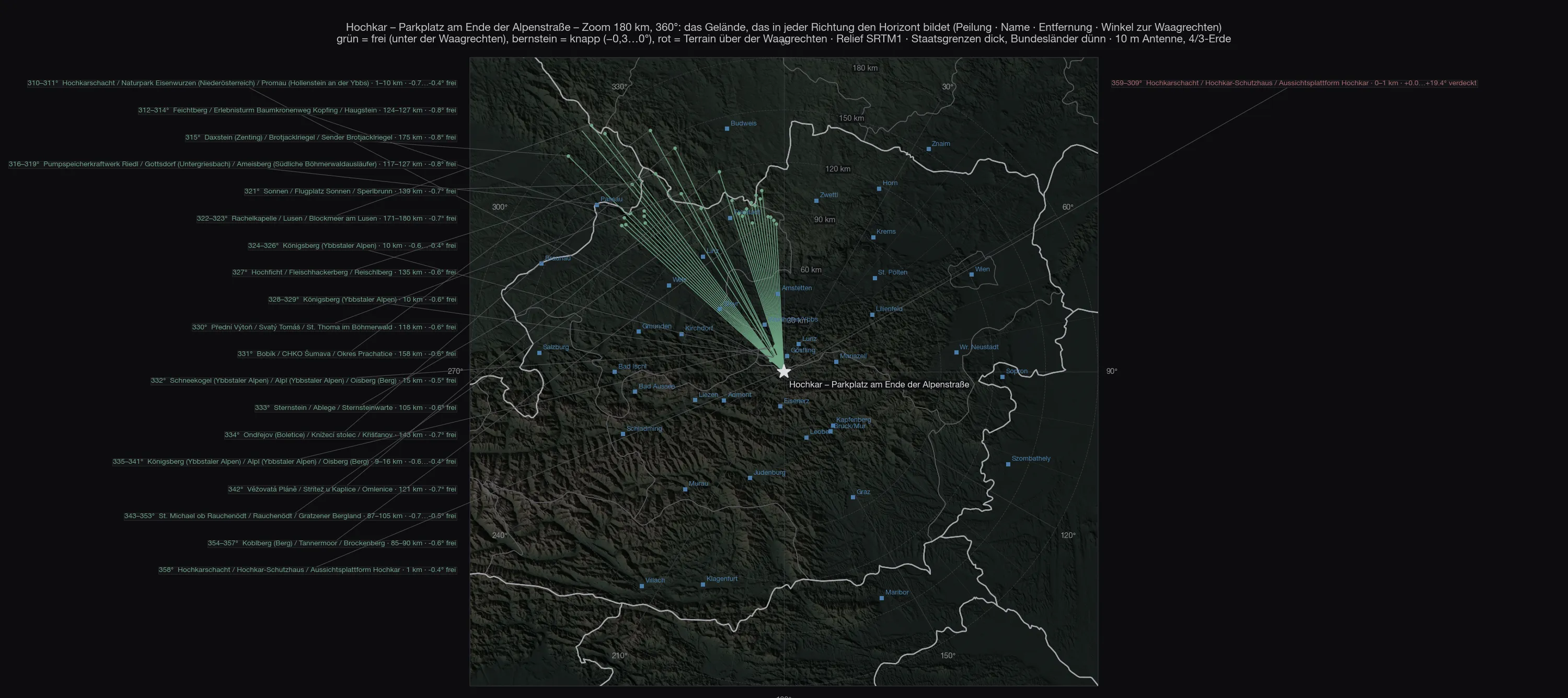Click the red 359–309° verdeckt horizon label
The image size is (1568, 698).
[x=1294, y=83]
